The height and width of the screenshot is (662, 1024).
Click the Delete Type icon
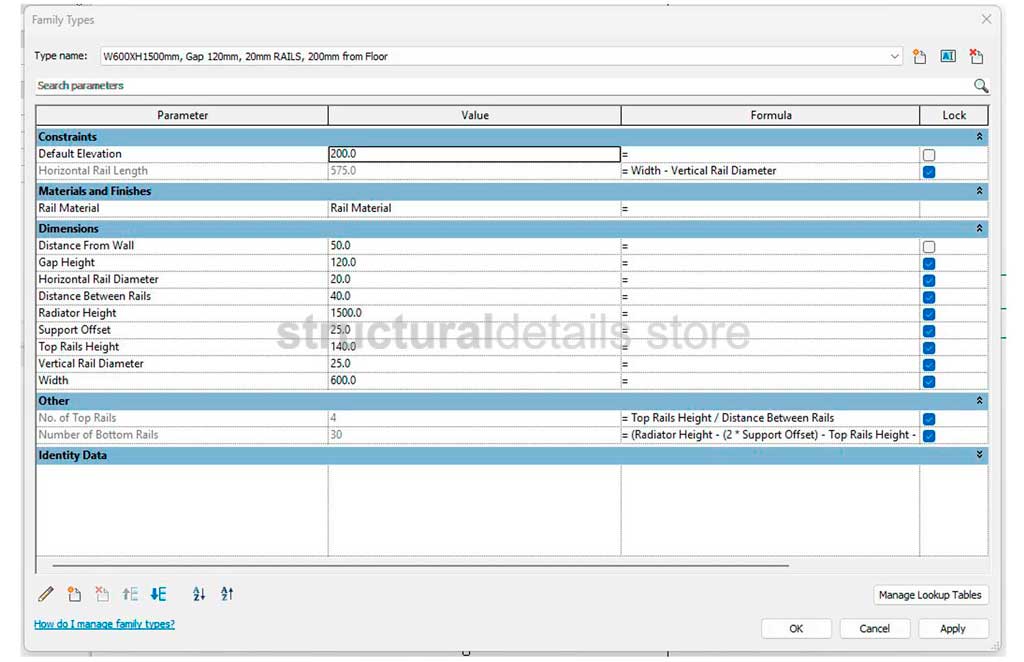point(976,57)
